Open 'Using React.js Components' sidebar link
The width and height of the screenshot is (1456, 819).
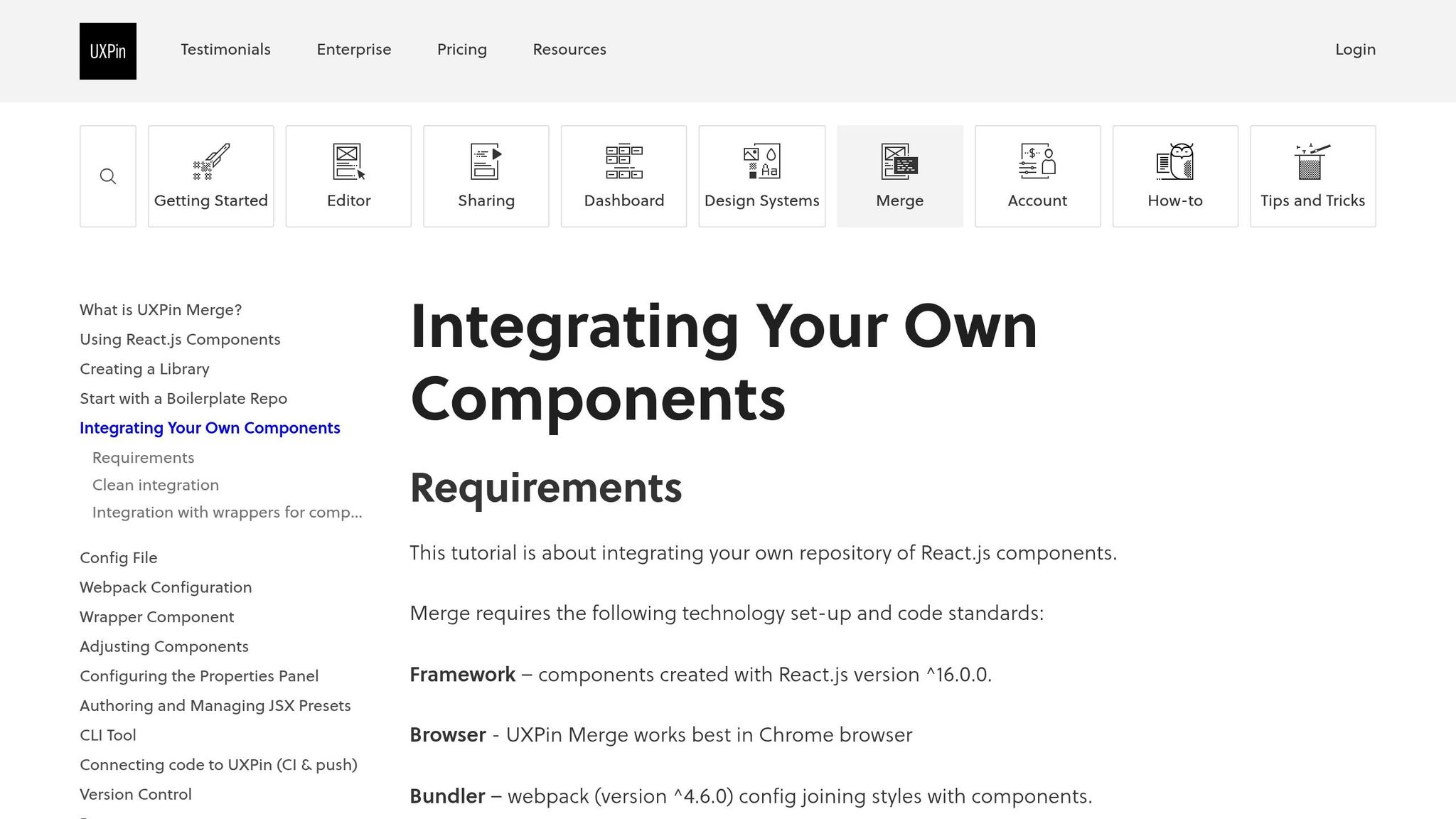click(x=180, y=339)
